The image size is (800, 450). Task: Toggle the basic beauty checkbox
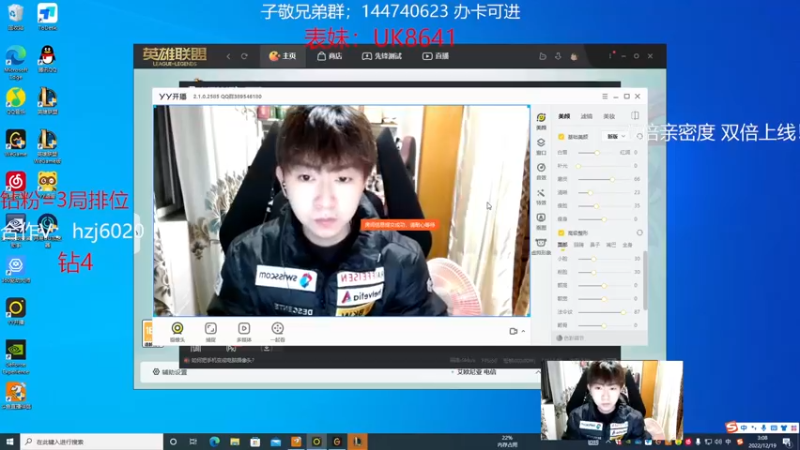561,137
